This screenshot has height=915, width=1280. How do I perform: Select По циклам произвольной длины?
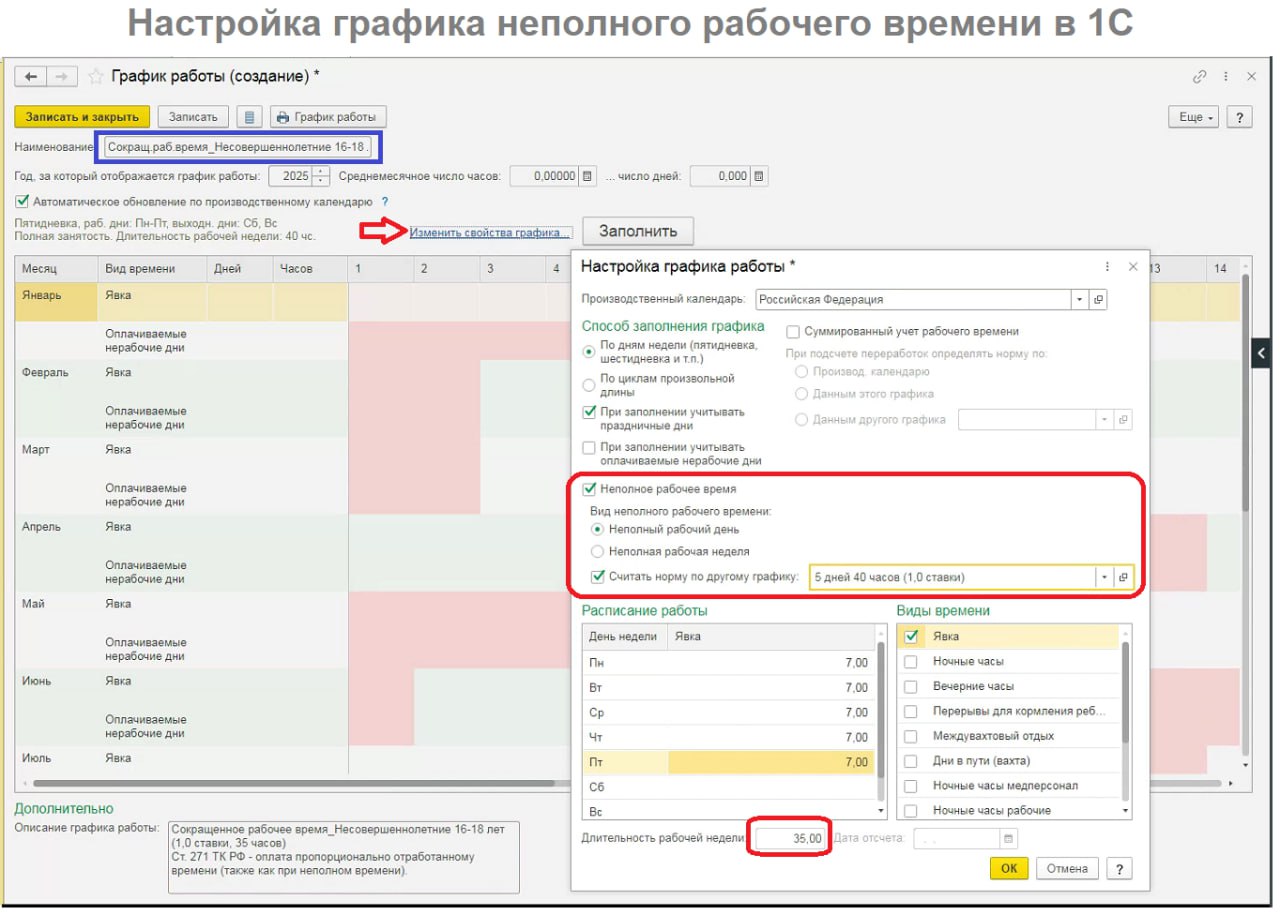(x=589, y=385)
